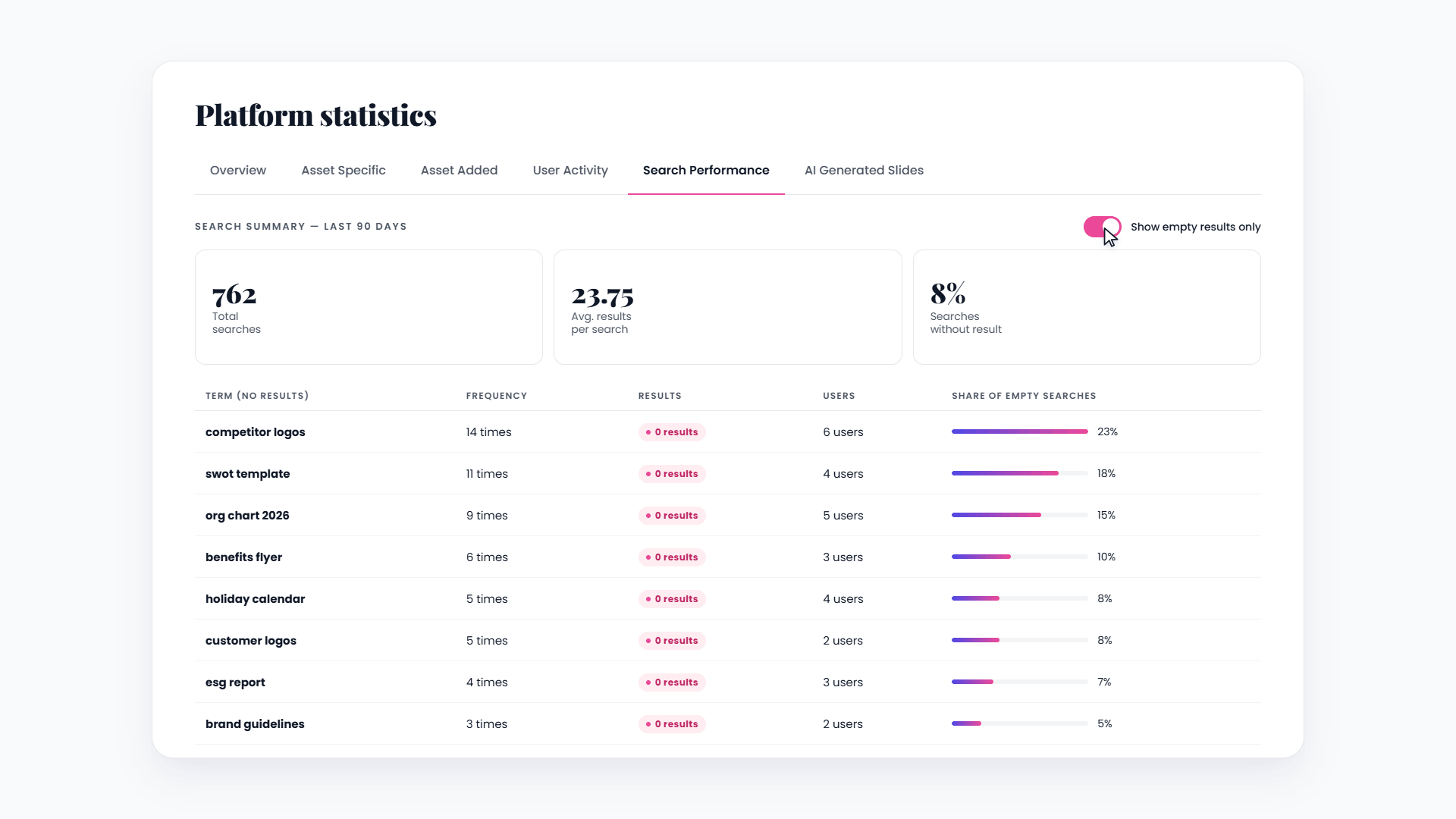The image size is (1456, 819).
Task: Select the 'swot template' term
Action: pyautogui.click(x=247, y=474)
